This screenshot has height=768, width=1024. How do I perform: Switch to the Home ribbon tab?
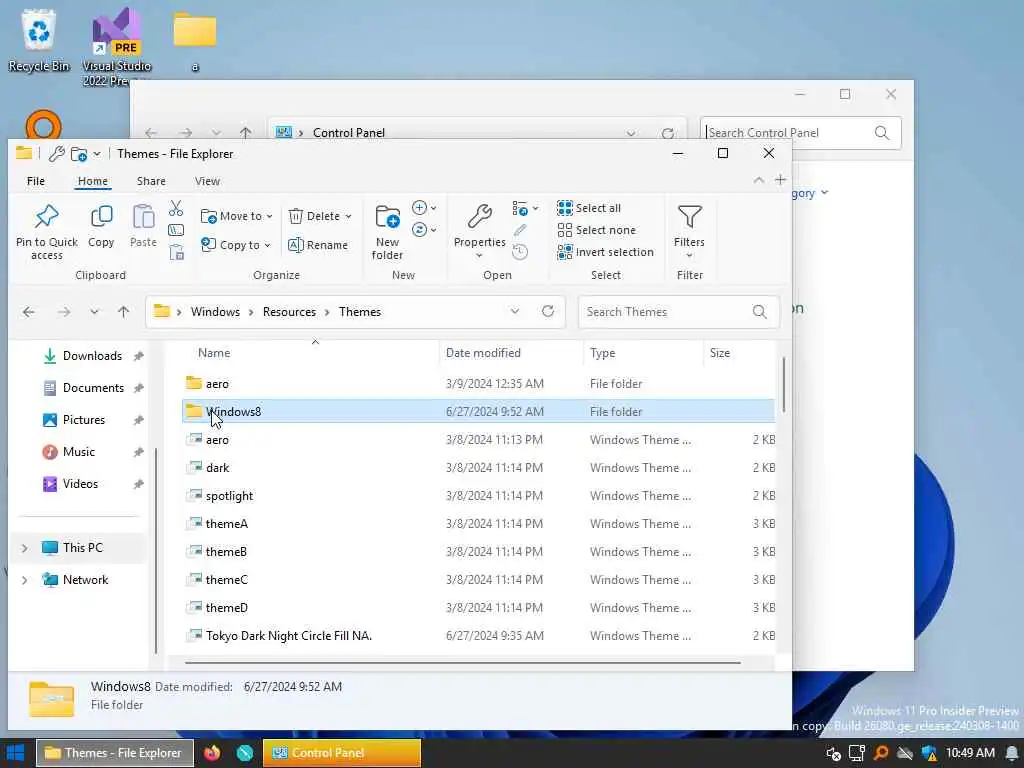point(93,181)
